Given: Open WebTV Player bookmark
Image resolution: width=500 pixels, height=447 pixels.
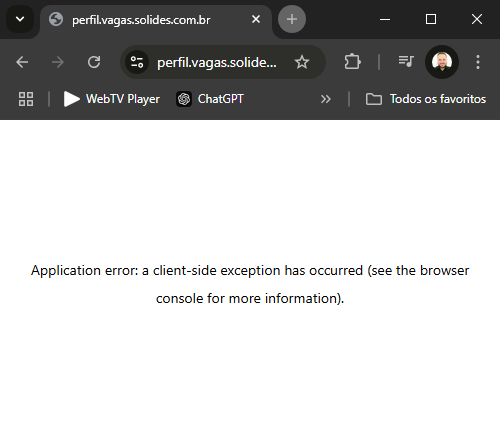Looking at the screenshot, I should click(x=112, y=99).
